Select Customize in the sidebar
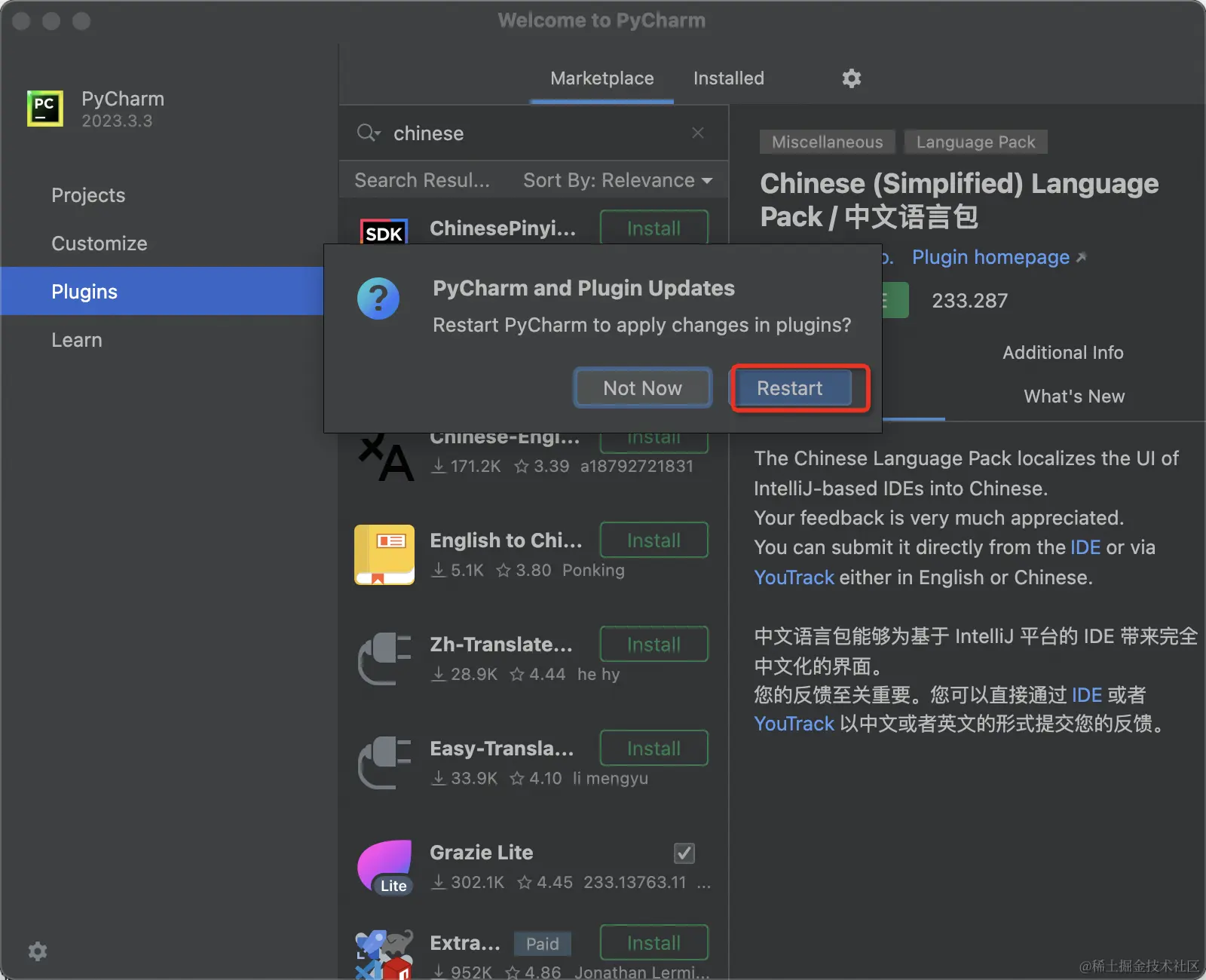Screen dimensions: 1206x980 tap(99, 243)
